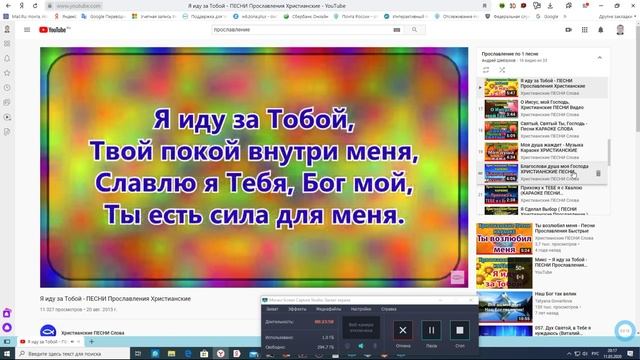Viewport: 640px width, 360px height.
Task: Open the Mail.ru bookmark
Action: [x=25, y=17]
